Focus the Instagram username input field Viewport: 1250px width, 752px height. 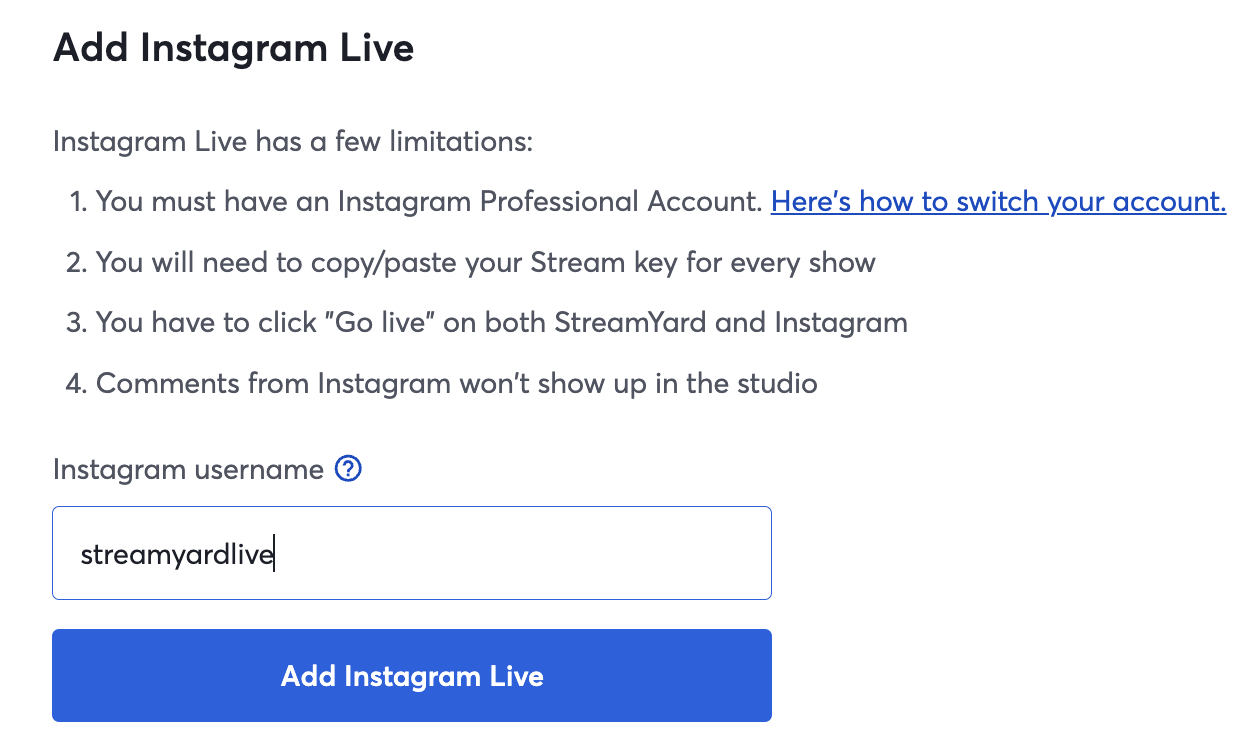pyautogui.click(x=412, y=553)
